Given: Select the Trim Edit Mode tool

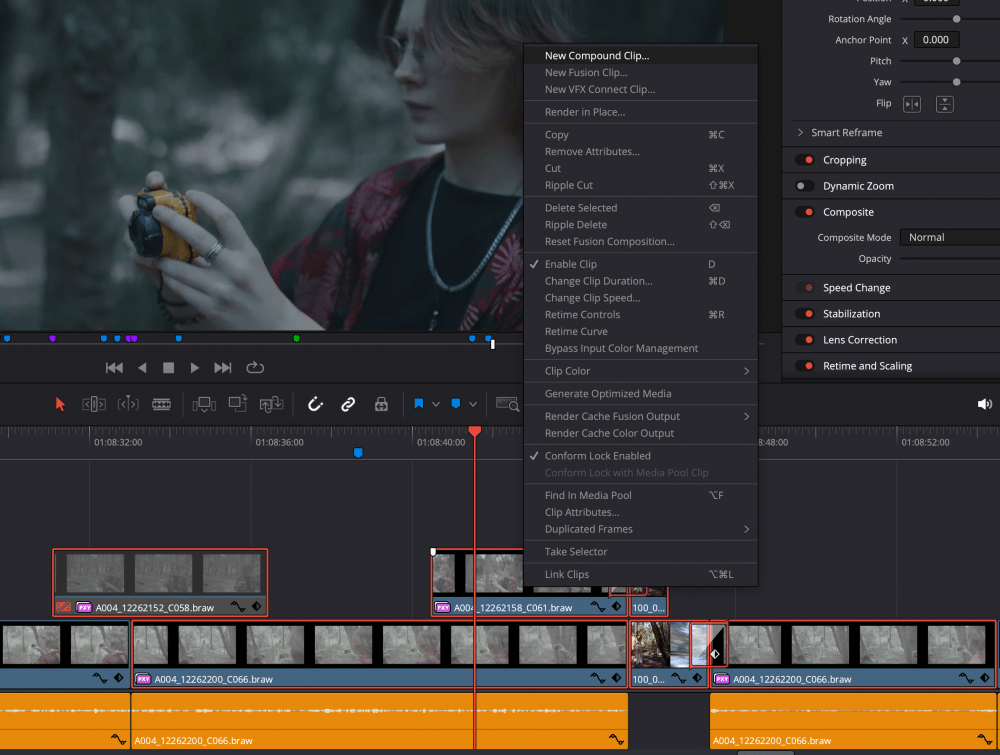Looking at the screenshot, I should click(x=93, y=404).
